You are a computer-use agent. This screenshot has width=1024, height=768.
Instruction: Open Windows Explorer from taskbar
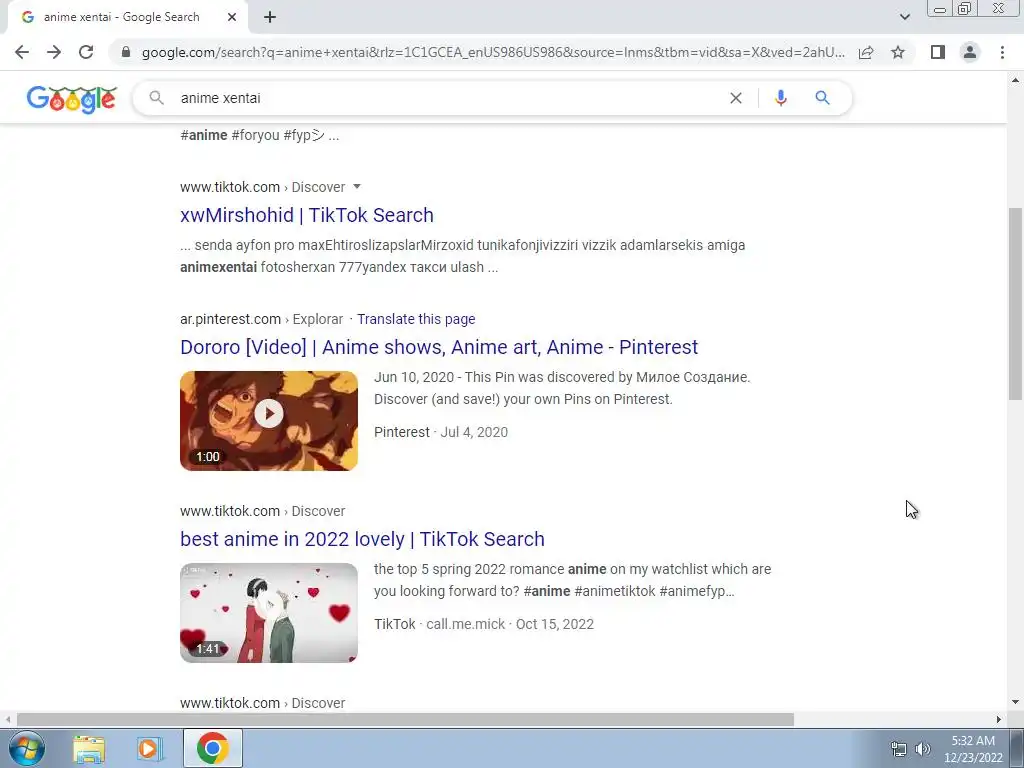89,748
